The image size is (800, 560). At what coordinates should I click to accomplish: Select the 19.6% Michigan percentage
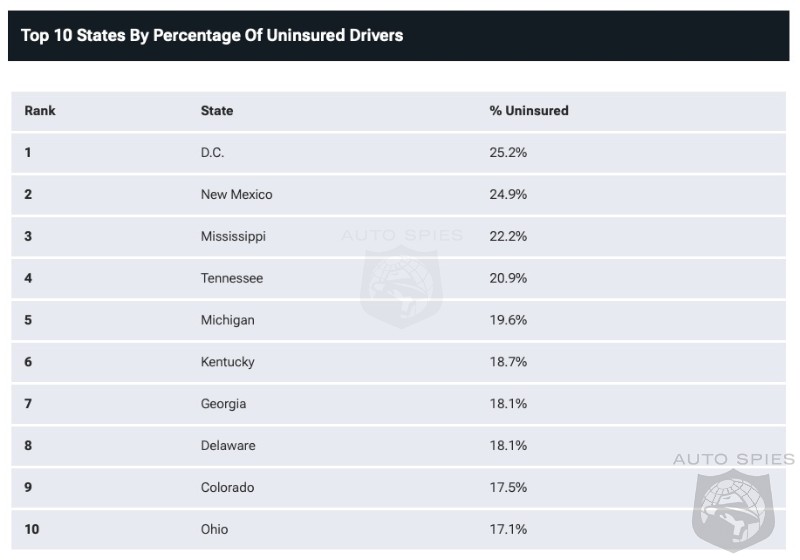pyautogui.click(x=508, y=320)
